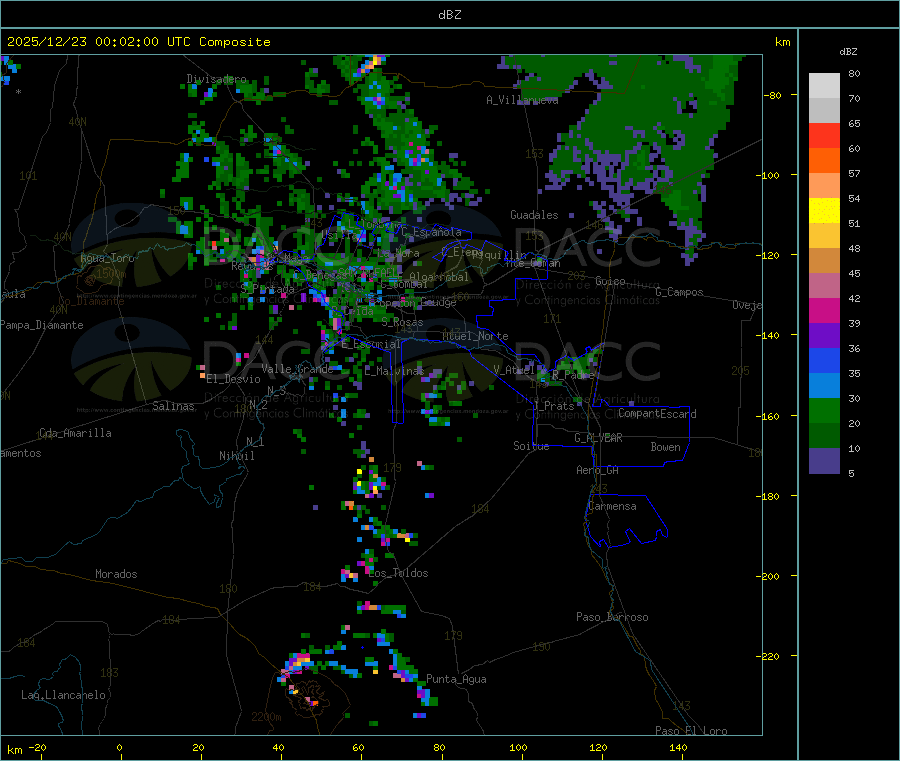Click the Agua_Toro map label
The image size is (900, 761).
(107, 258)
